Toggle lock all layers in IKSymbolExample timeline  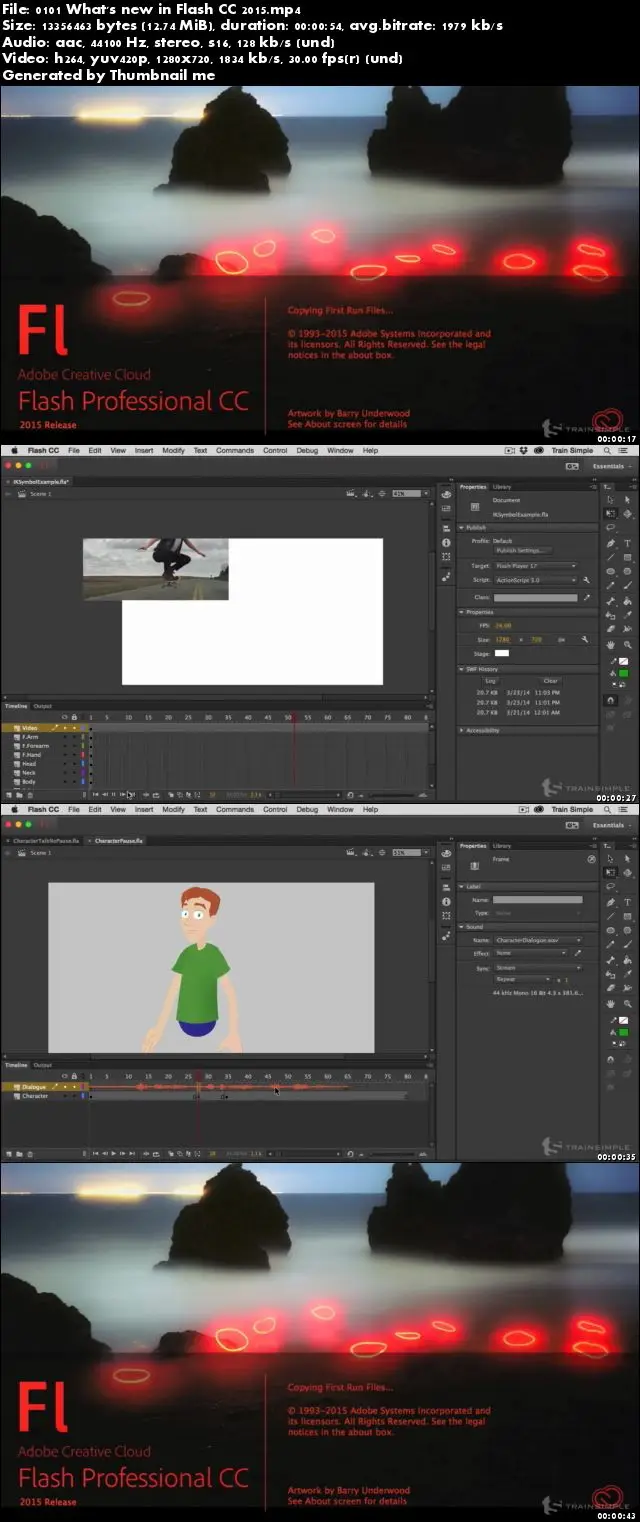[x=73, y=717]
